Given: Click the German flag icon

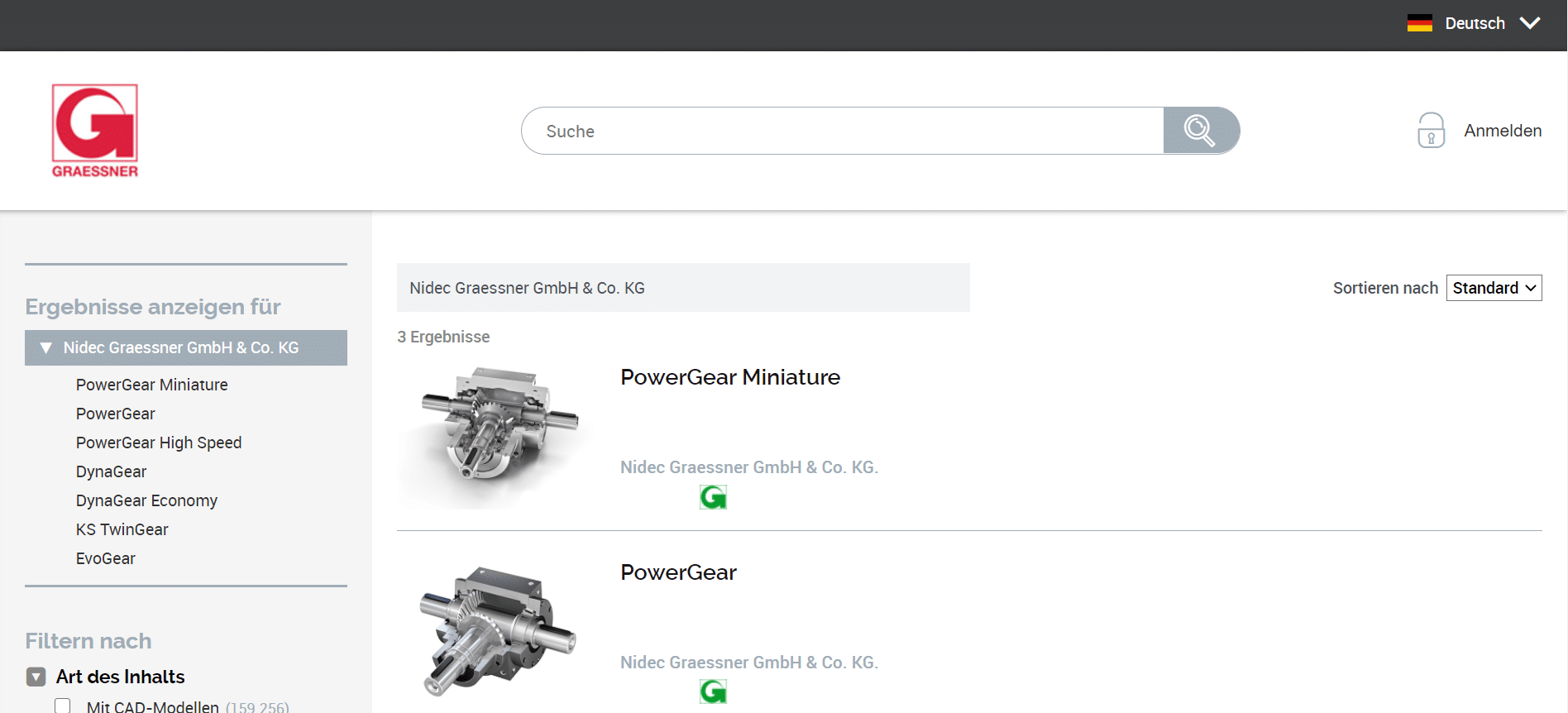Looking at the screenshot, I should click(x=1419, y=23).
